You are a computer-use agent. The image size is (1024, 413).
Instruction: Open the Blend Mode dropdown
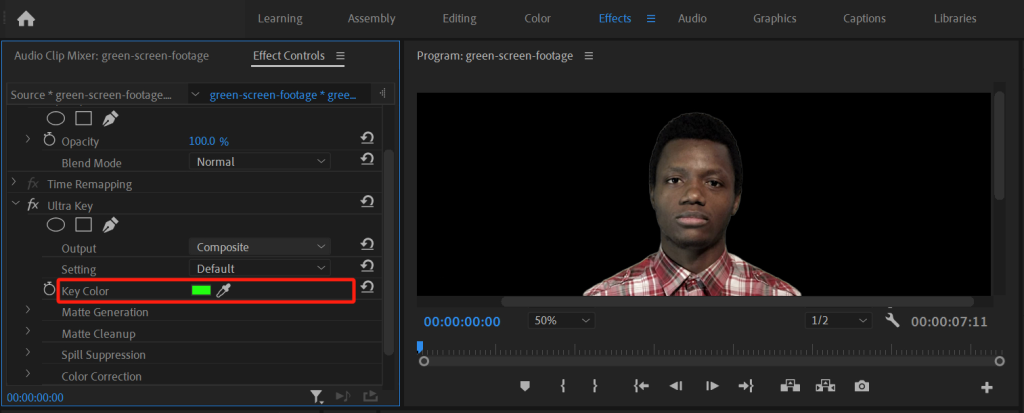click(x=260, y=162)
